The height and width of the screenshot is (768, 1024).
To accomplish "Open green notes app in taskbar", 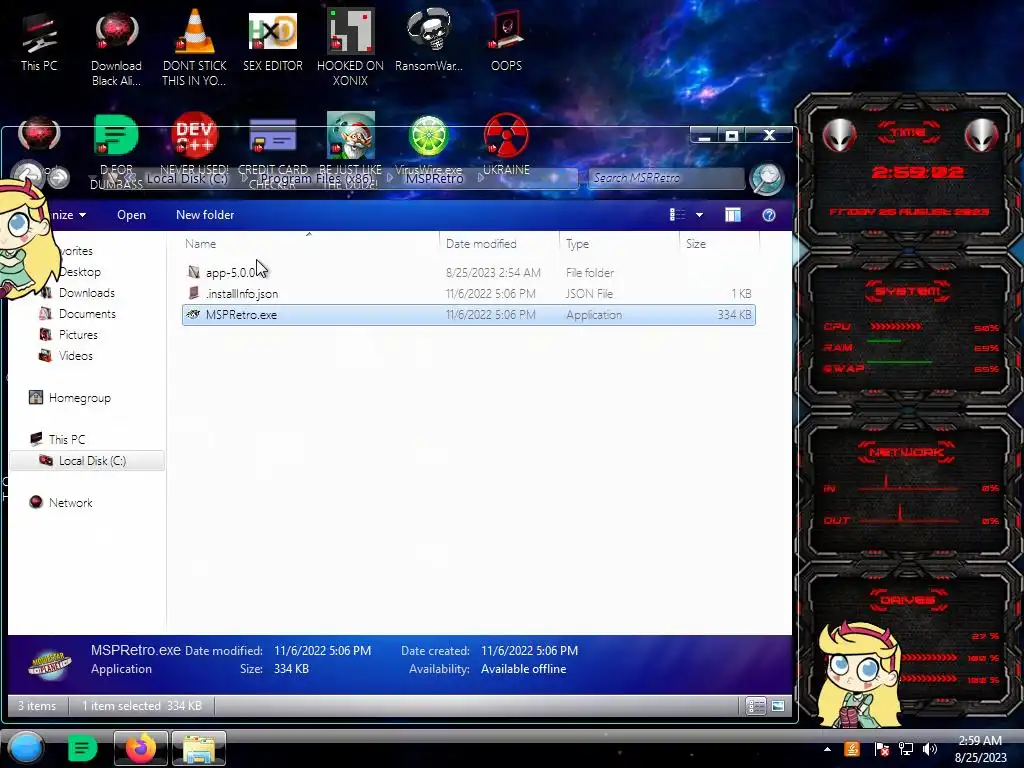I will pyautogui.click(x=82, y=748).
